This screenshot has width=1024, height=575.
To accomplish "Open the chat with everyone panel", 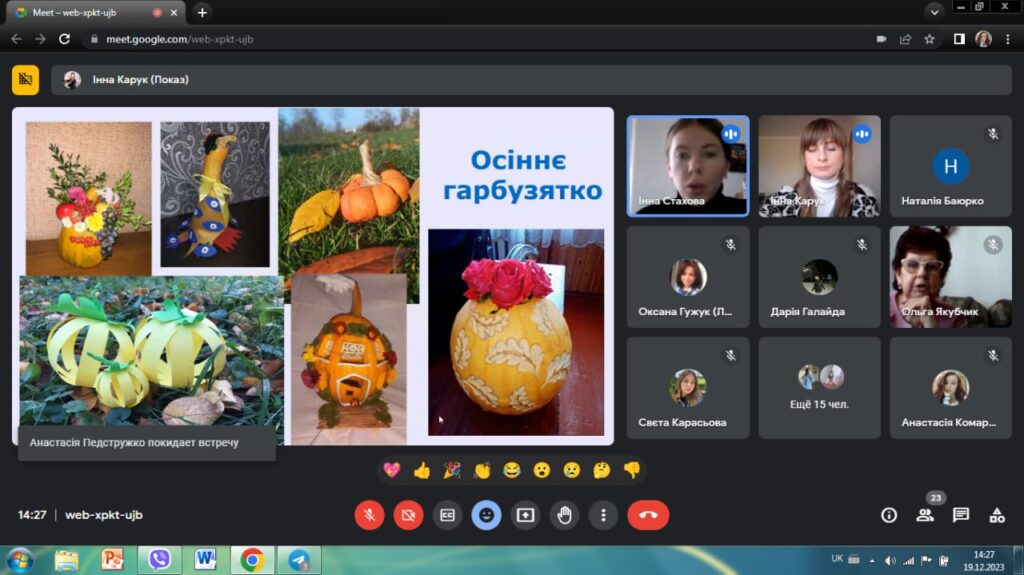I will click(961, 515).
